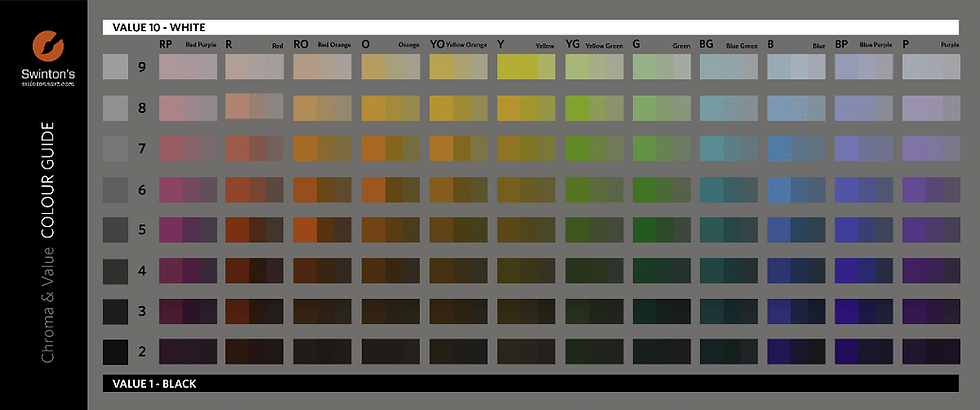Viewport: 980px width, 410px height.
Task: Choose the Yellow swatch strip at value 4
Action: (x=526, y=271)
